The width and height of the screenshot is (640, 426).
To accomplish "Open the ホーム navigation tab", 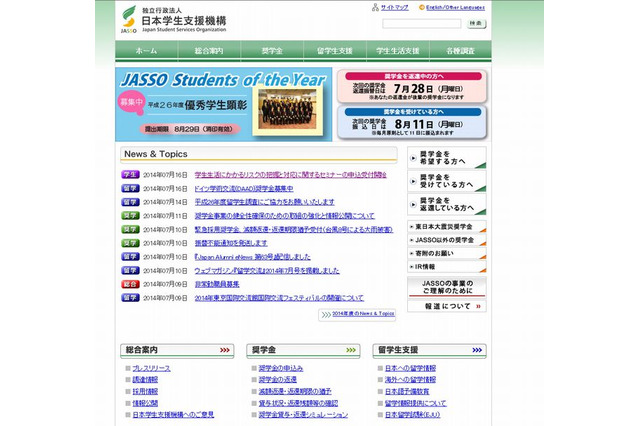I will [x=146, y=51].
